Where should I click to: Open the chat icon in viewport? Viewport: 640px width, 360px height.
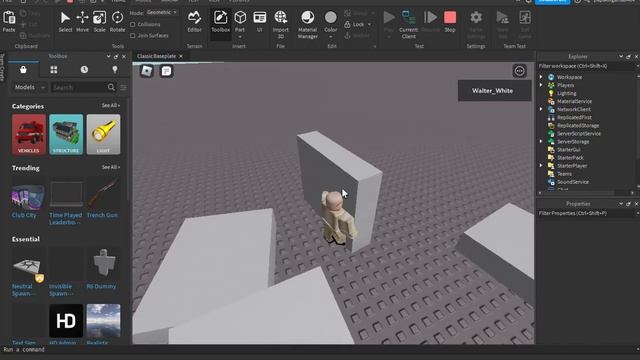pos(166,71)
